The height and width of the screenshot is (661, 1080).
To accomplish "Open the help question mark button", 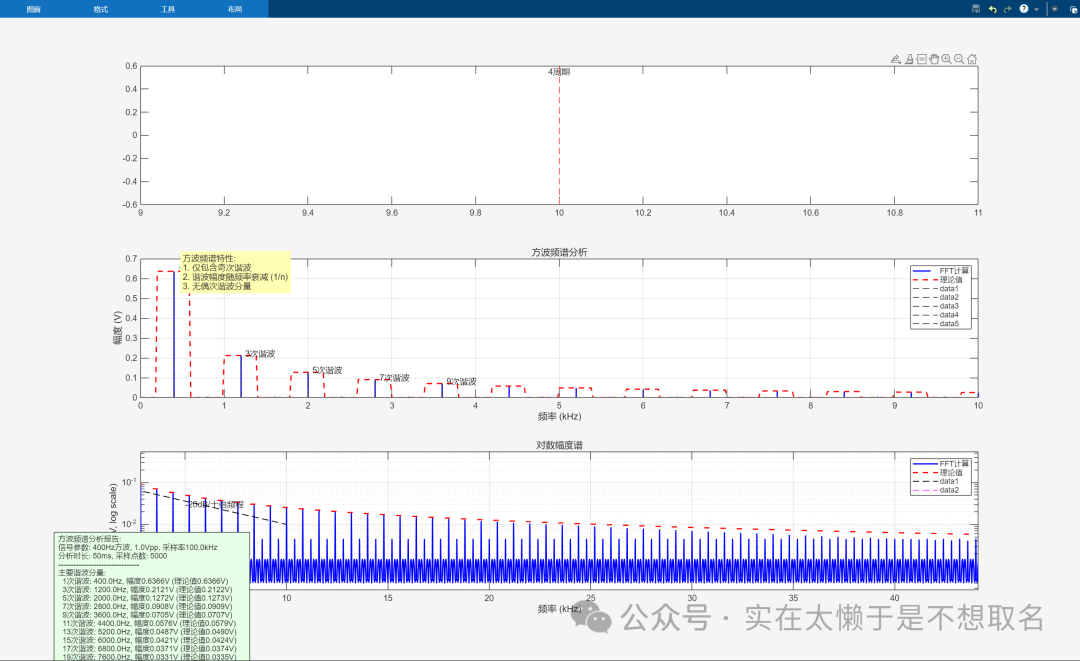I will pyautogui.click(x=1024, y=8).
